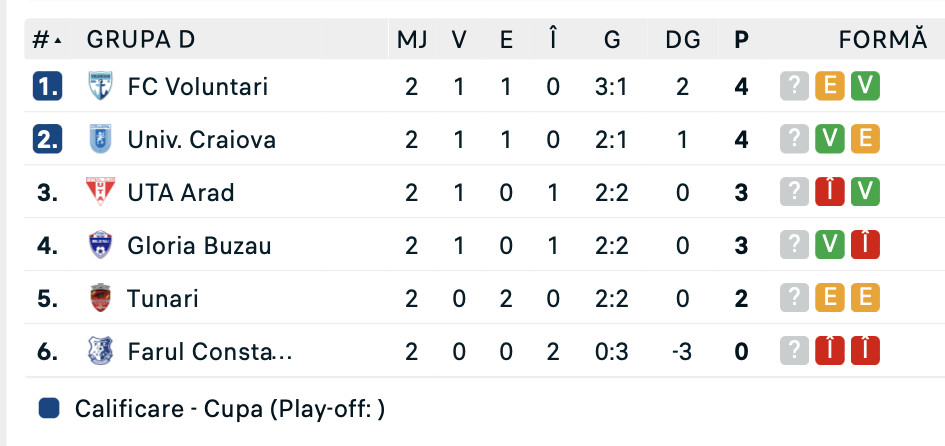Image resolution: width=945 pixels, height=446 pixels.
Task: Open the FC Voluntari team link
Action: (x=198, y=87)
